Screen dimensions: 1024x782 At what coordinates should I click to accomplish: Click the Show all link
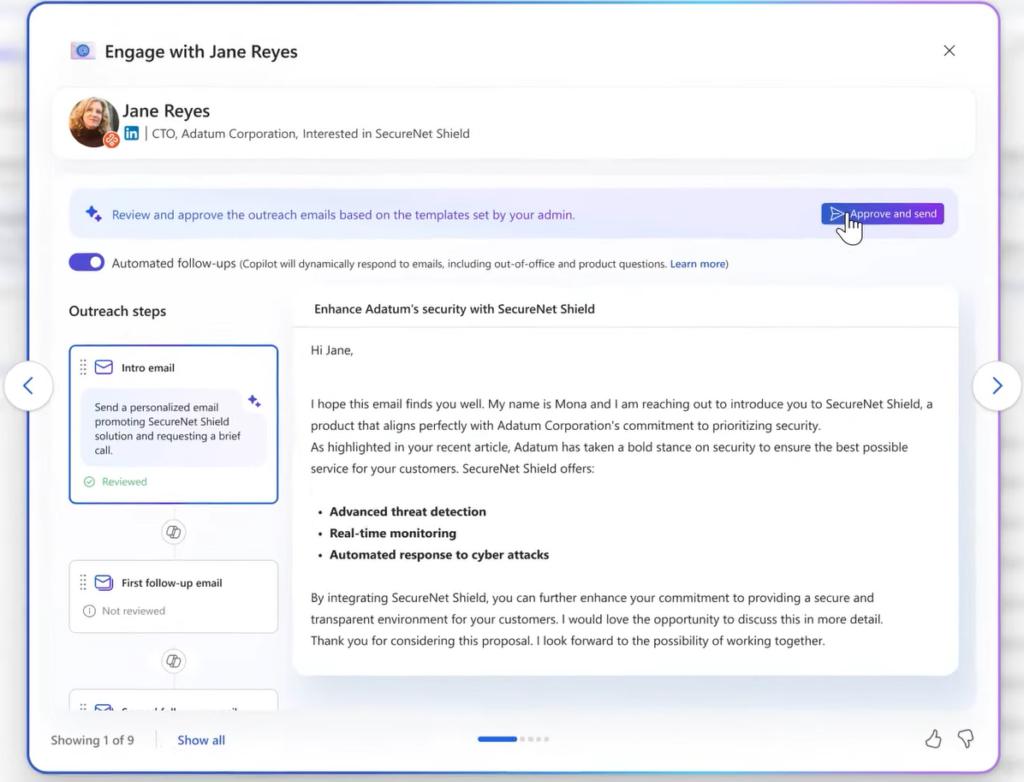pos(201,740)
